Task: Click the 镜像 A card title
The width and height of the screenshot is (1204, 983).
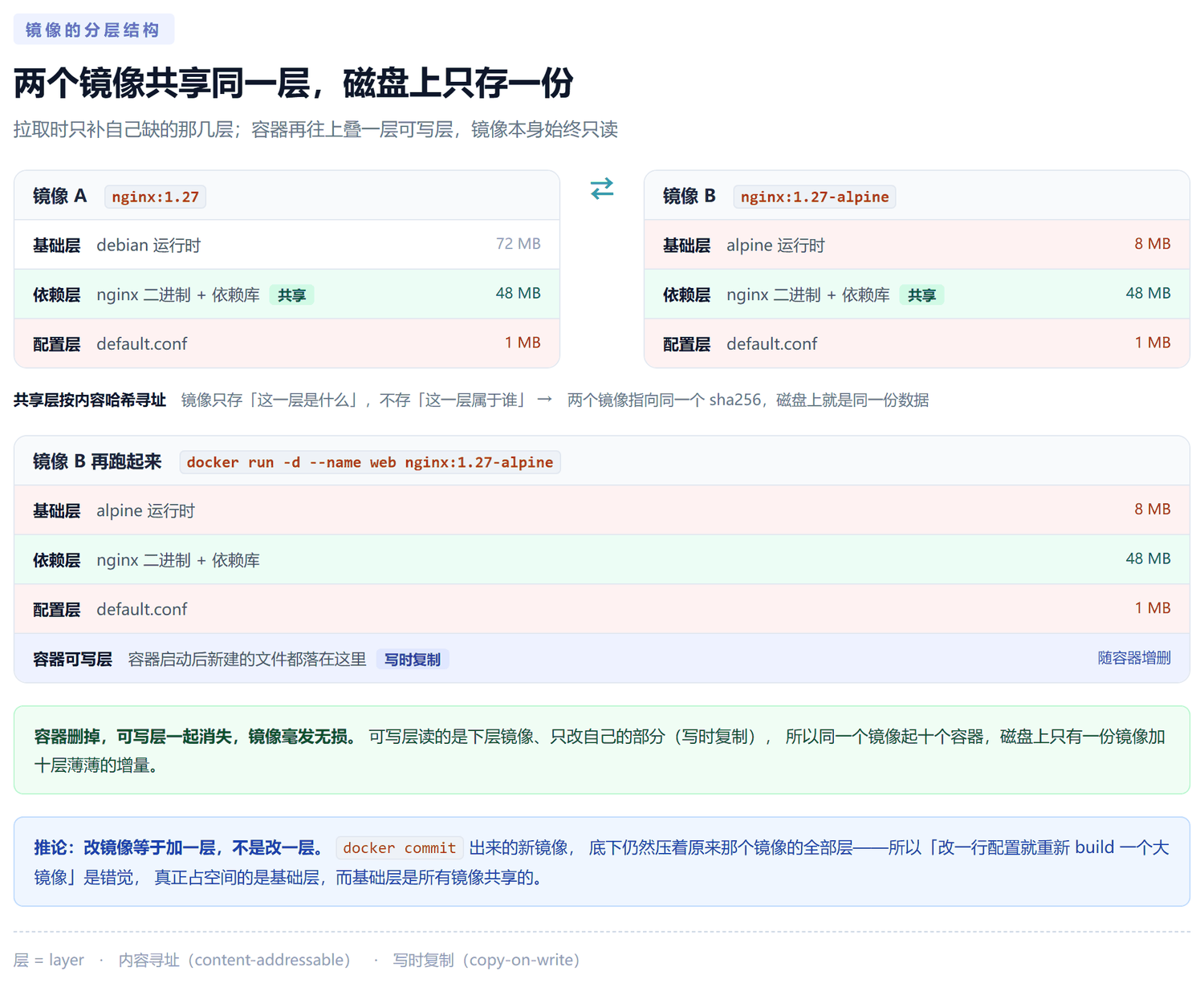Action: click(x=59, y=196)
